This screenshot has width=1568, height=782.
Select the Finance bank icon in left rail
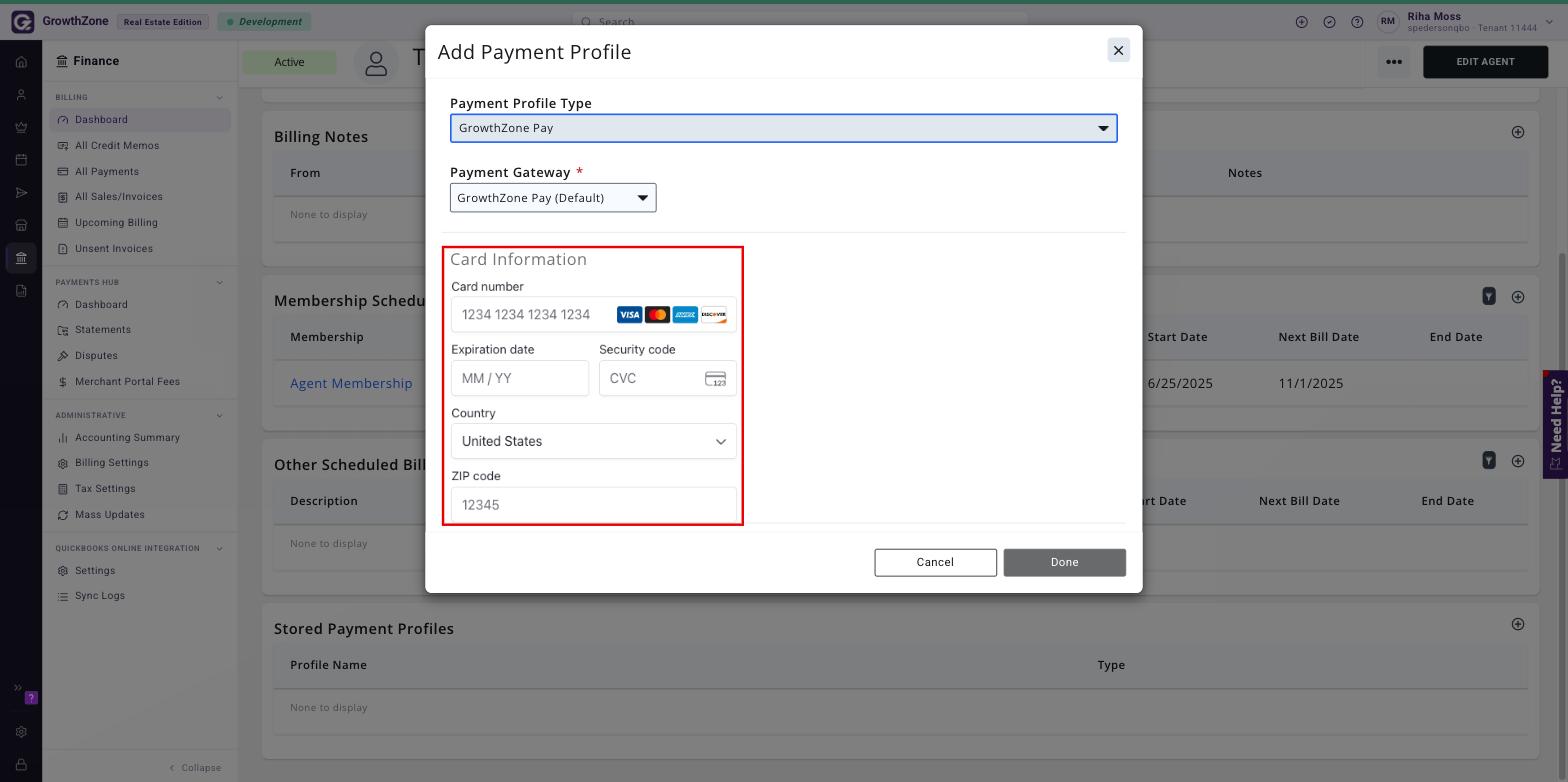21,258
